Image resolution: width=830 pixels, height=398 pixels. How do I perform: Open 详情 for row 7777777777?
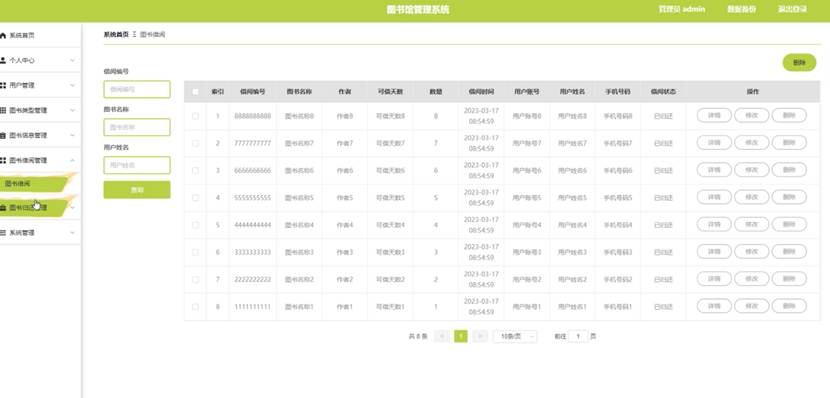(714, 142)
